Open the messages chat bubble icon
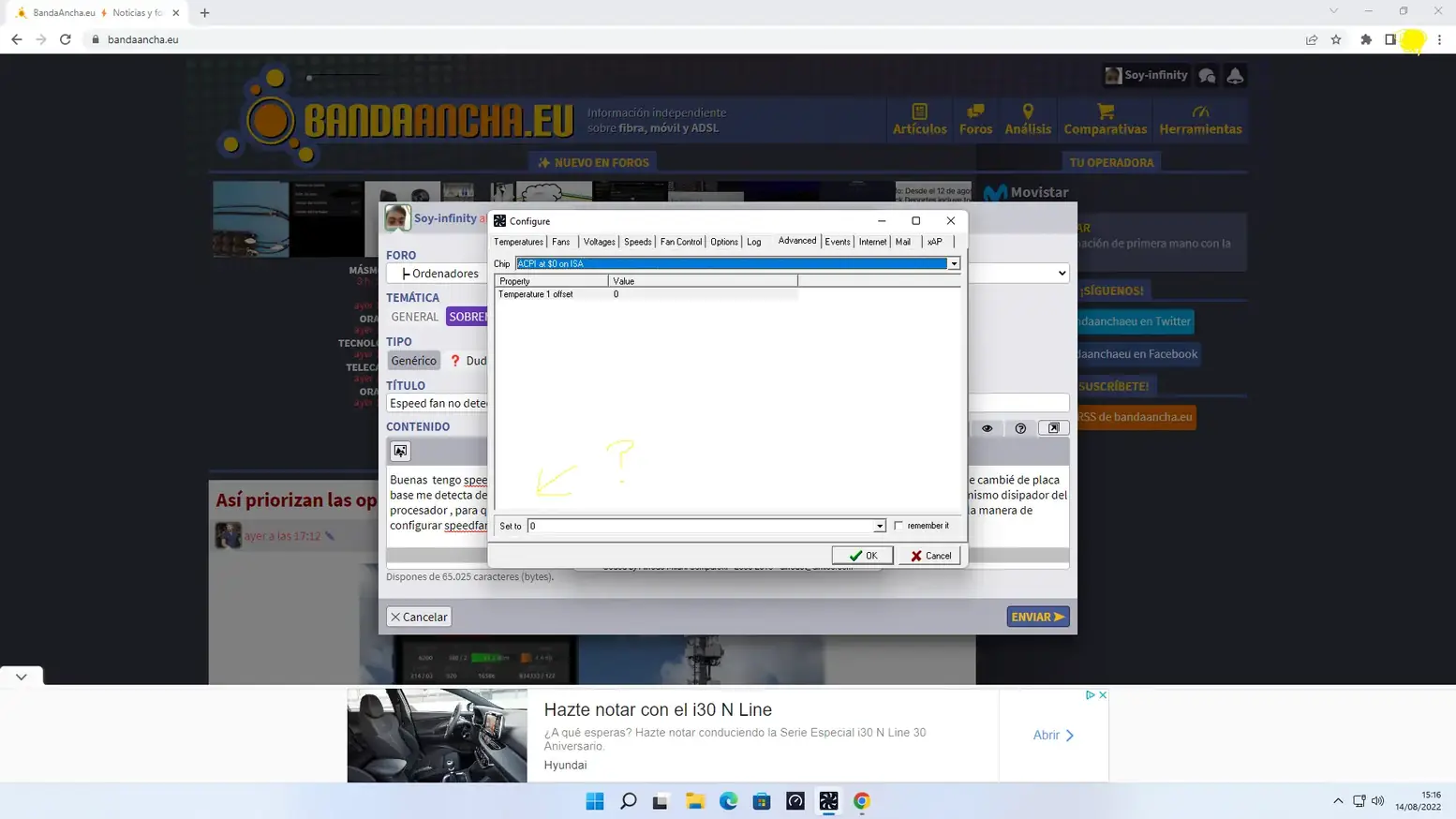 pyautogui.click(x=1207, y=76)
